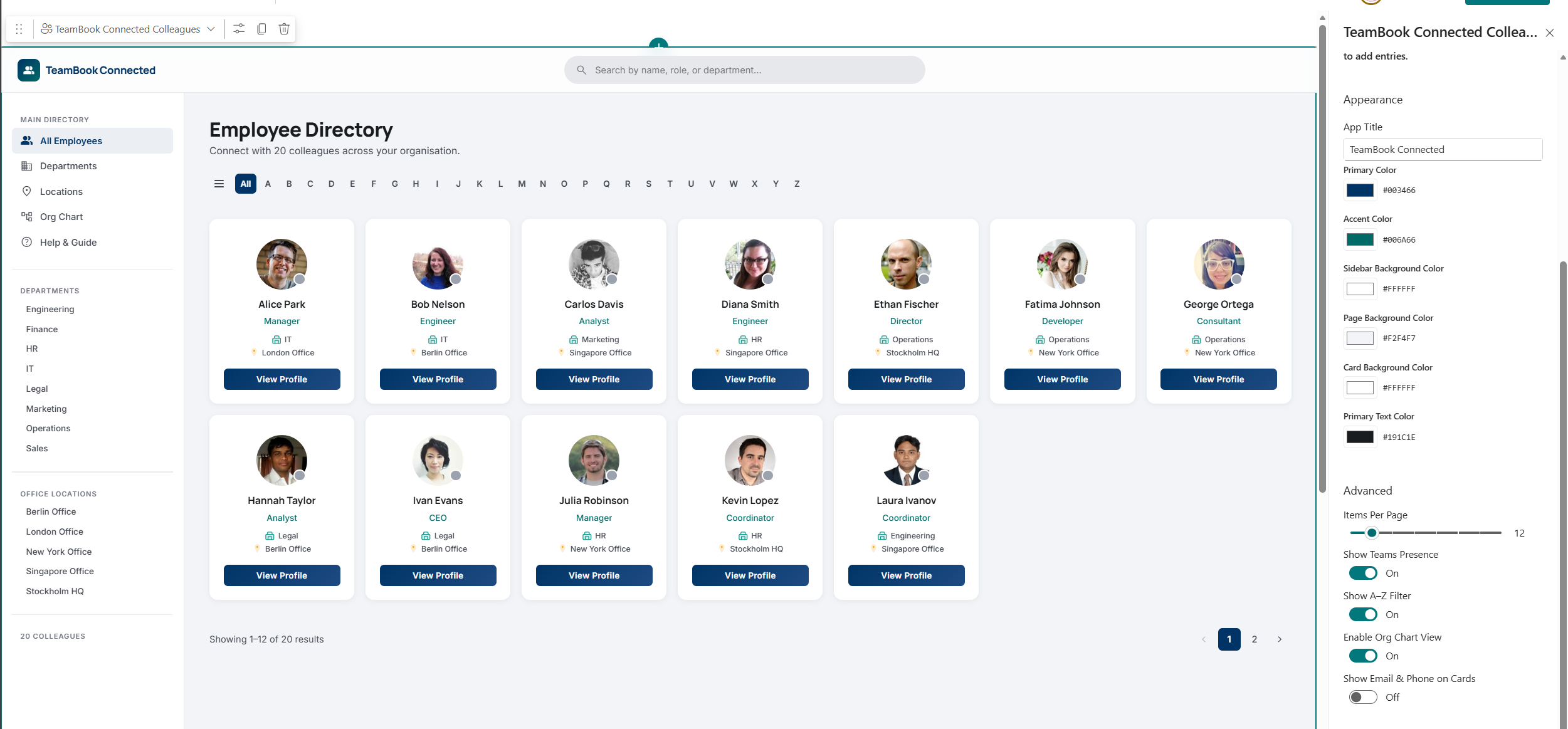Image resolution: width=1568 pixels, height=729 pixels.
Task: Delete the web part via trash icon
Action: coord(284,29)
